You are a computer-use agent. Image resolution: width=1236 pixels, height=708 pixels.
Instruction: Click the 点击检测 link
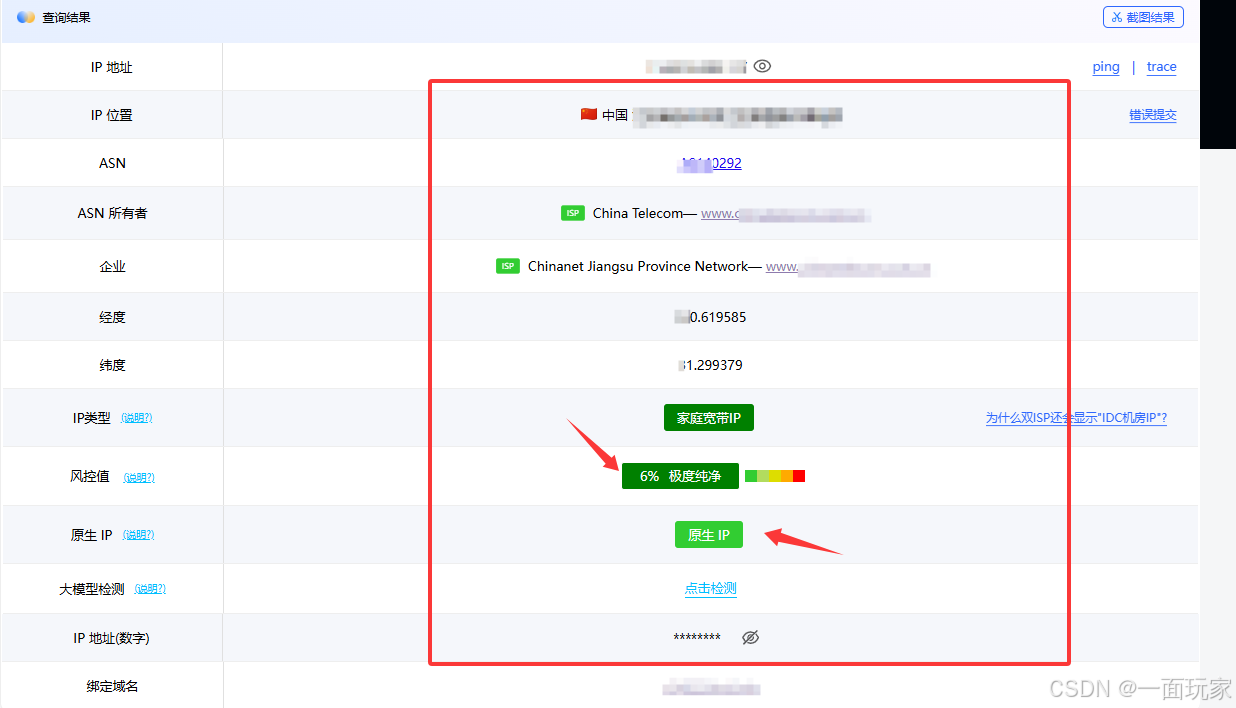coord(711,589)
